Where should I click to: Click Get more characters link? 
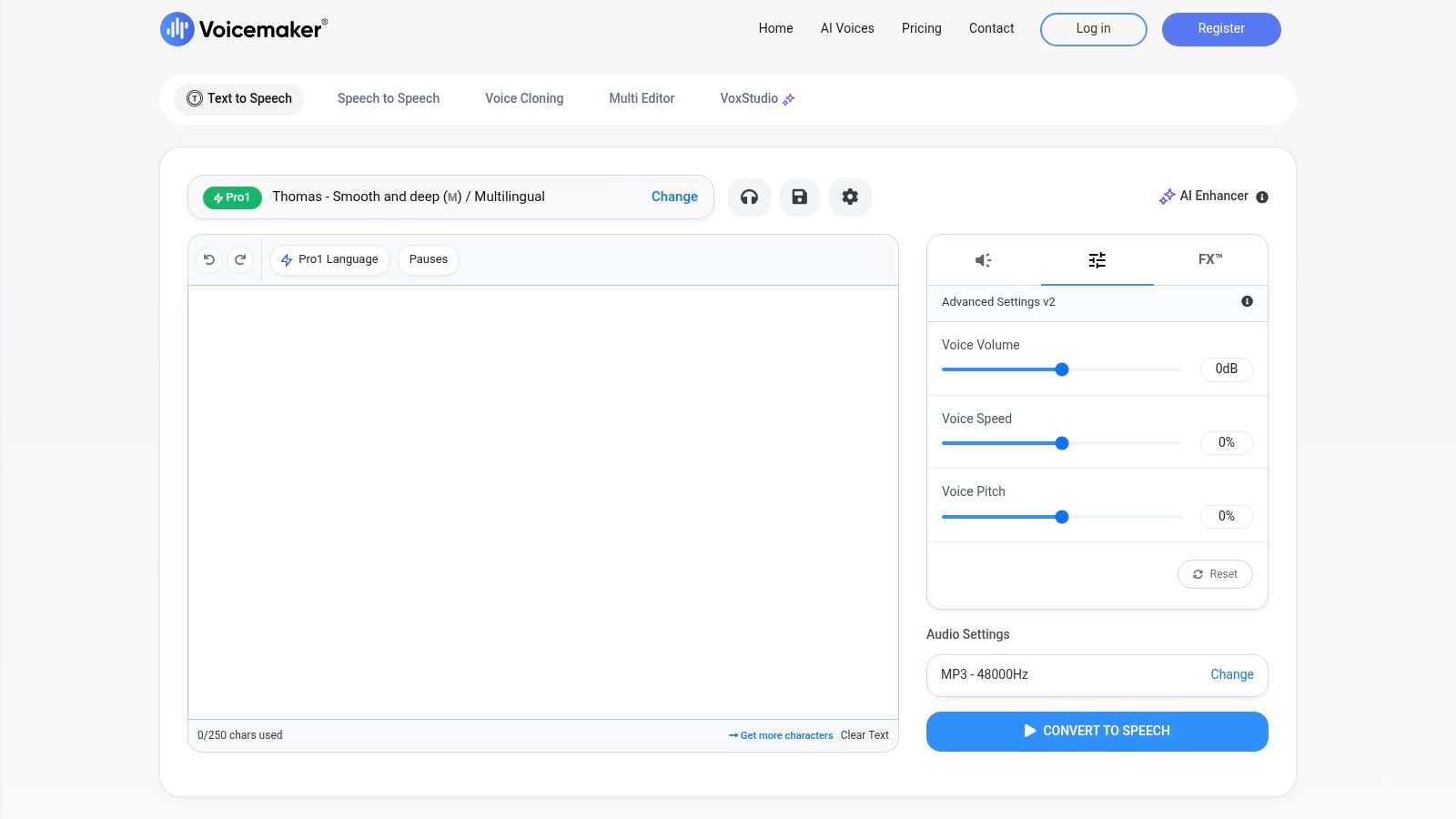(x=781, y=735)
